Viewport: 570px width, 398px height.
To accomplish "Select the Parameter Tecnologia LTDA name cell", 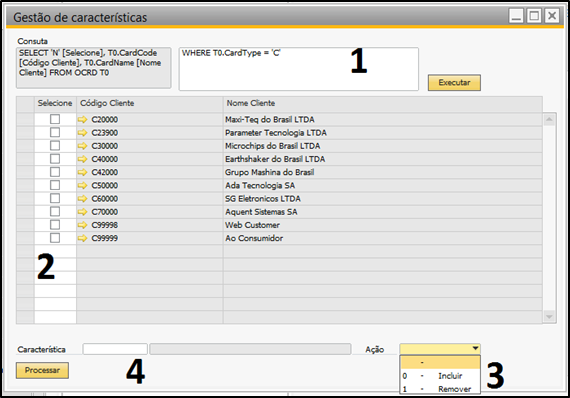I will point(382,133).
